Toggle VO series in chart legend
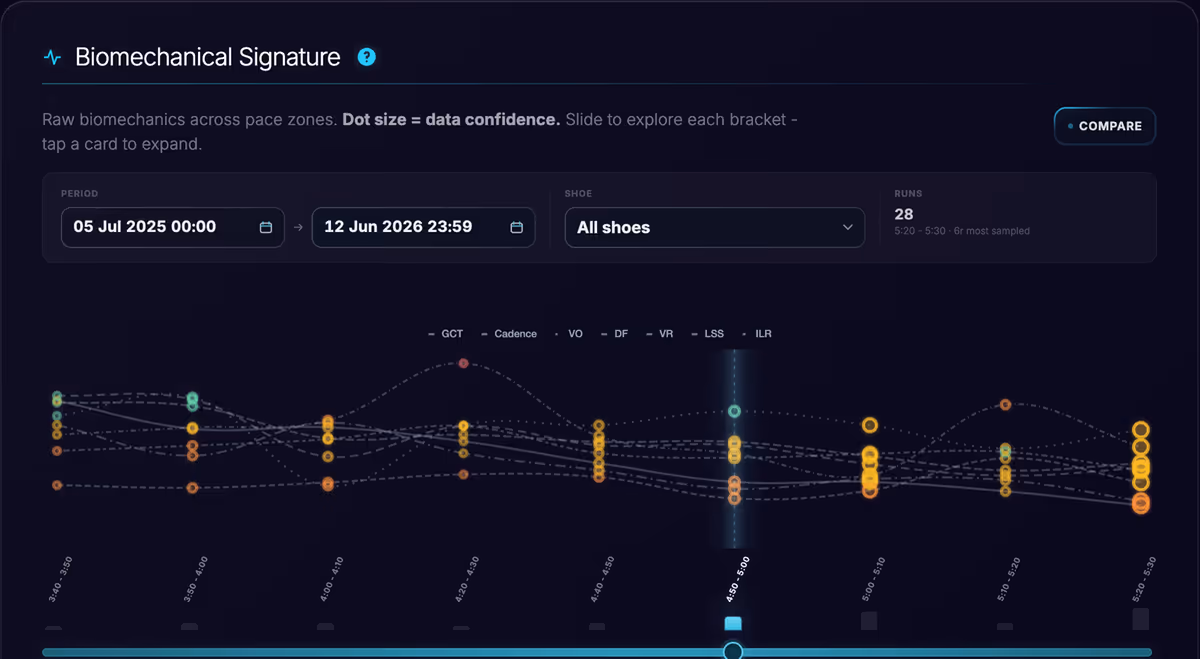The image size is (1200, 659). tap(569, 334)
